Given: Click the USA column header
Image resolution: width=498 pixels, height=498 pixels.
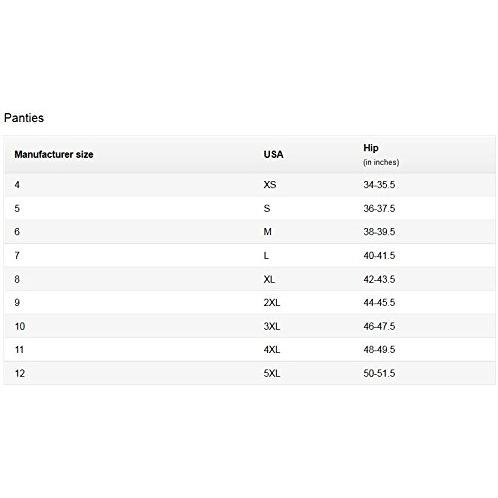Looking at the screenshot, I should pos(273,155).
